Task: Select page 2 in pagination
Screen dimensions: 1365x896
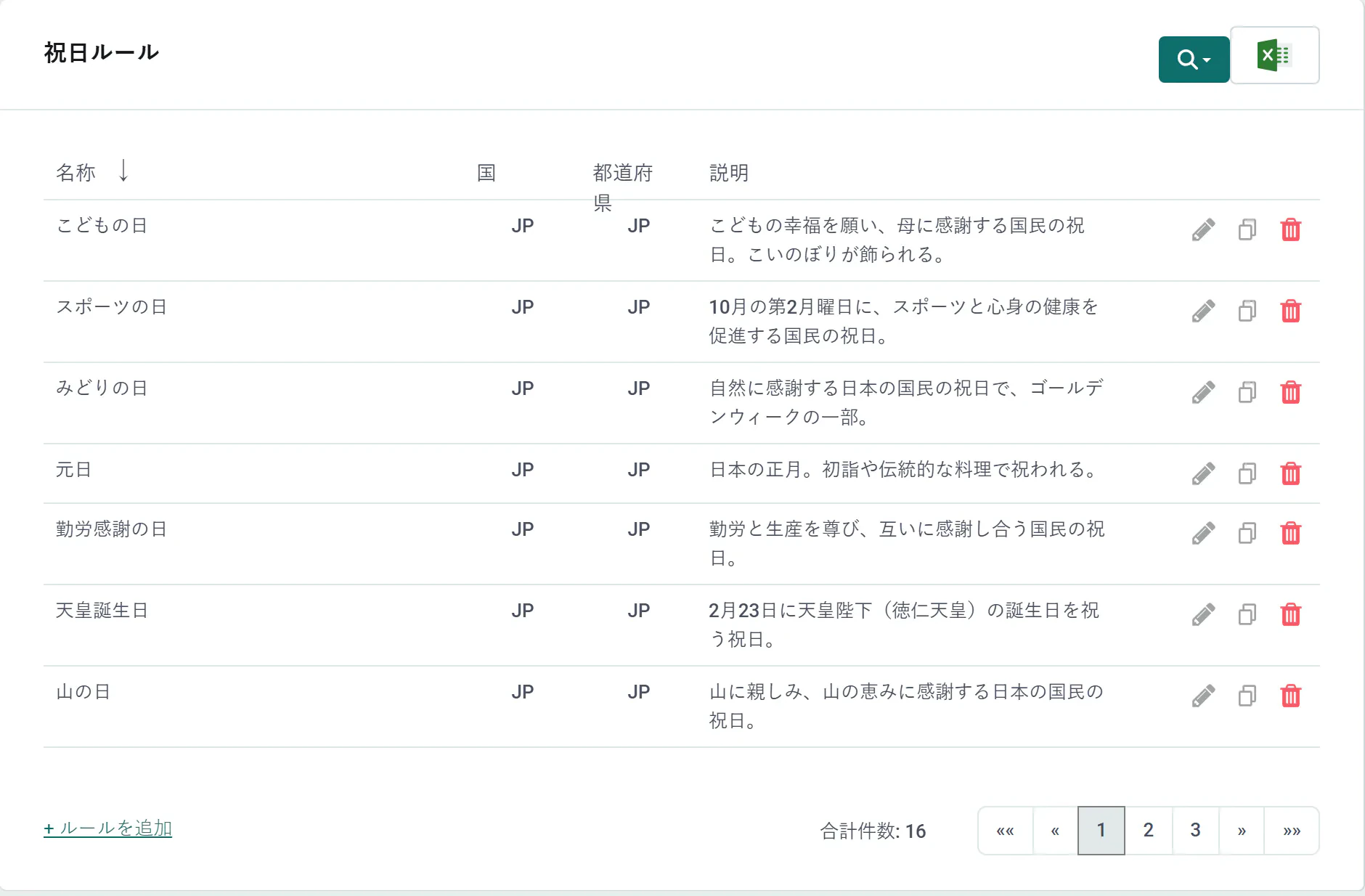Action: 1149,831
